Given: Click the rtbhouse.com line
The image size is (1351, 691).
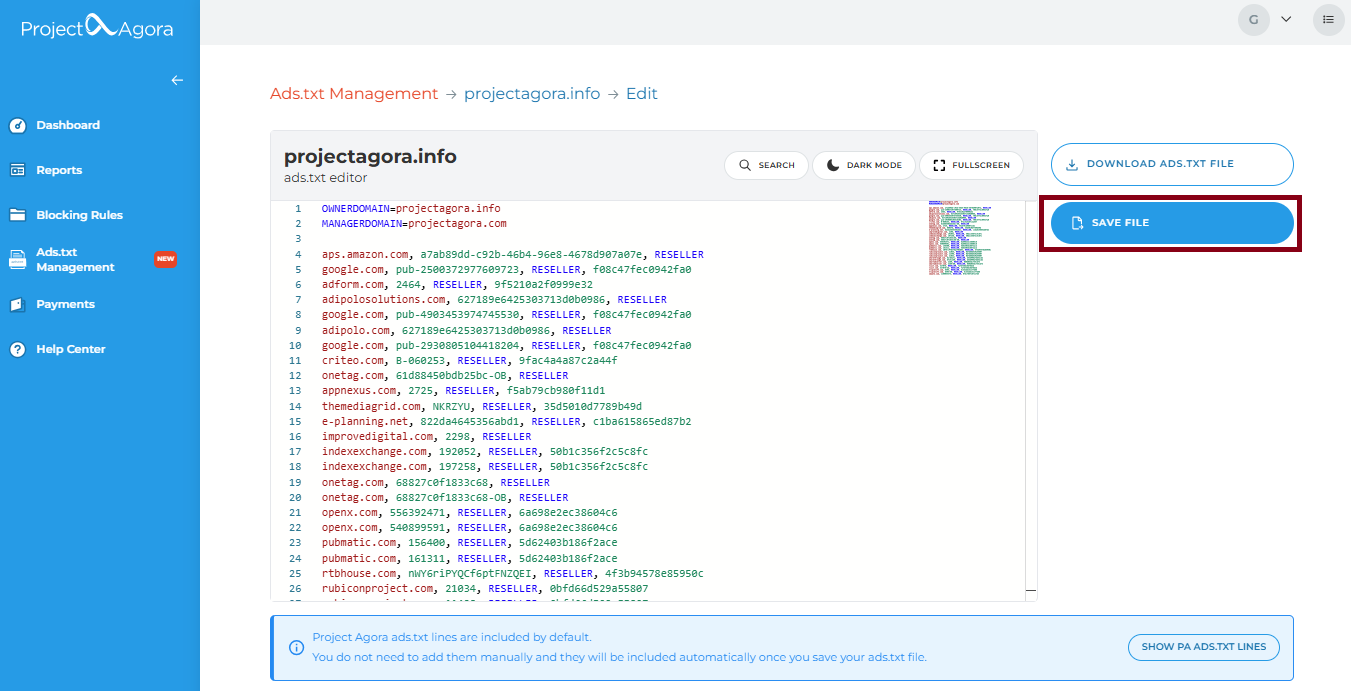Looking at the screenshot, I should coord(513,573).
